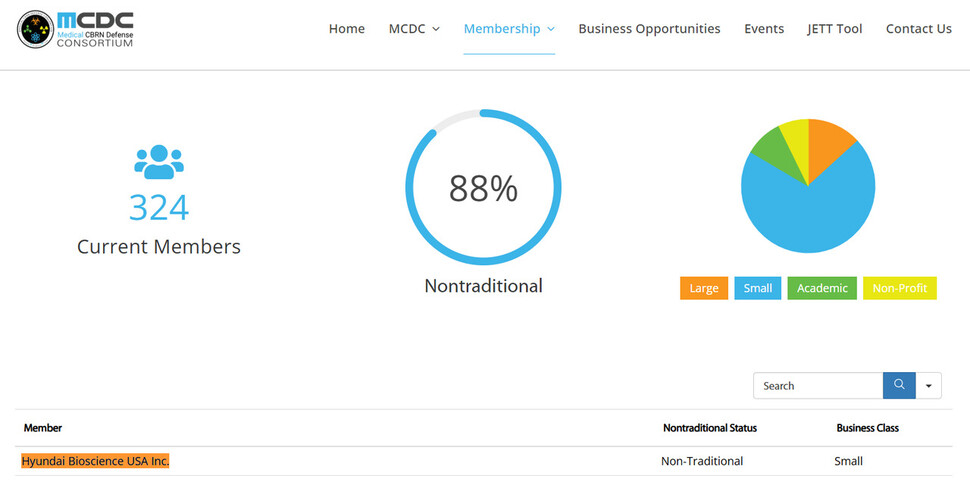Click the current members people icon
This screenshot has height=482, width=970.
[x=159, y=162]
